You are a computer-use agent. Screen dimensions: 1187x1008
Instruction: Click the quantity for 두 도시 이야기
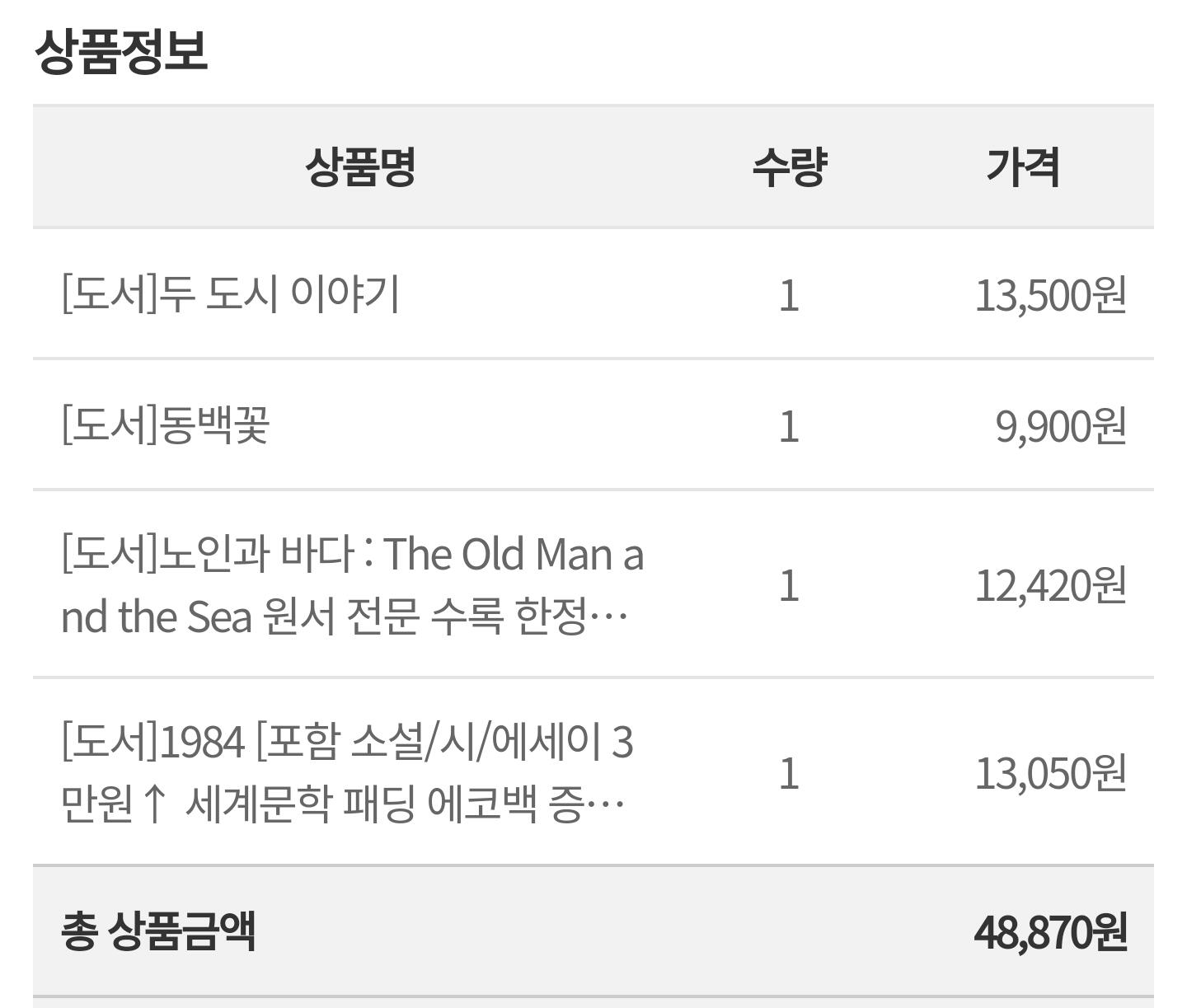pos(789,295)
